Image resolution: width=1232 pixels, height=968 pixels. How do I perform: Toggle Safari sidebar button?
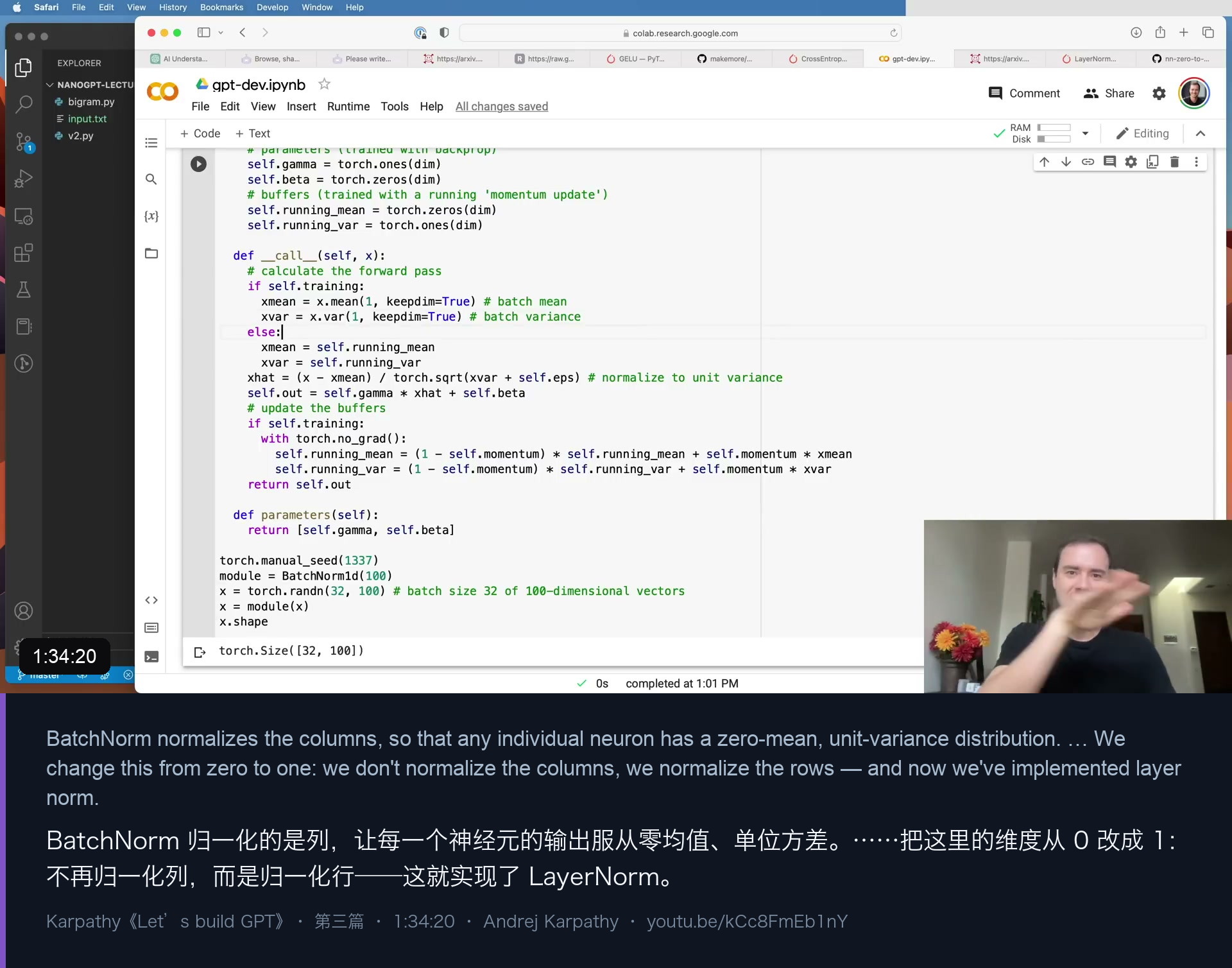tap(204, 33)
